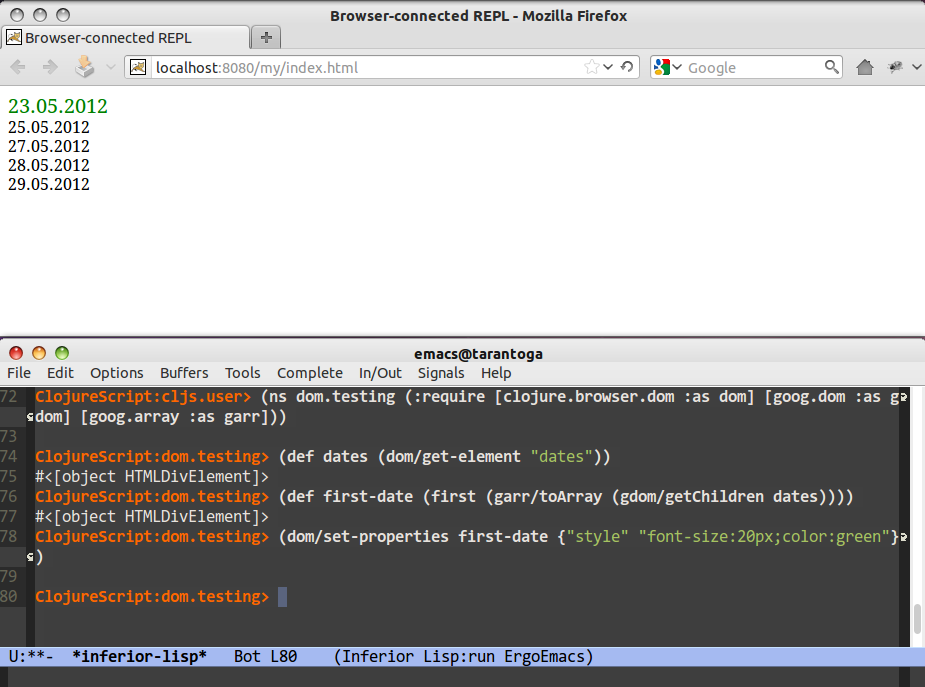Open the URL history dropdown arrow

tap(608, 67)
